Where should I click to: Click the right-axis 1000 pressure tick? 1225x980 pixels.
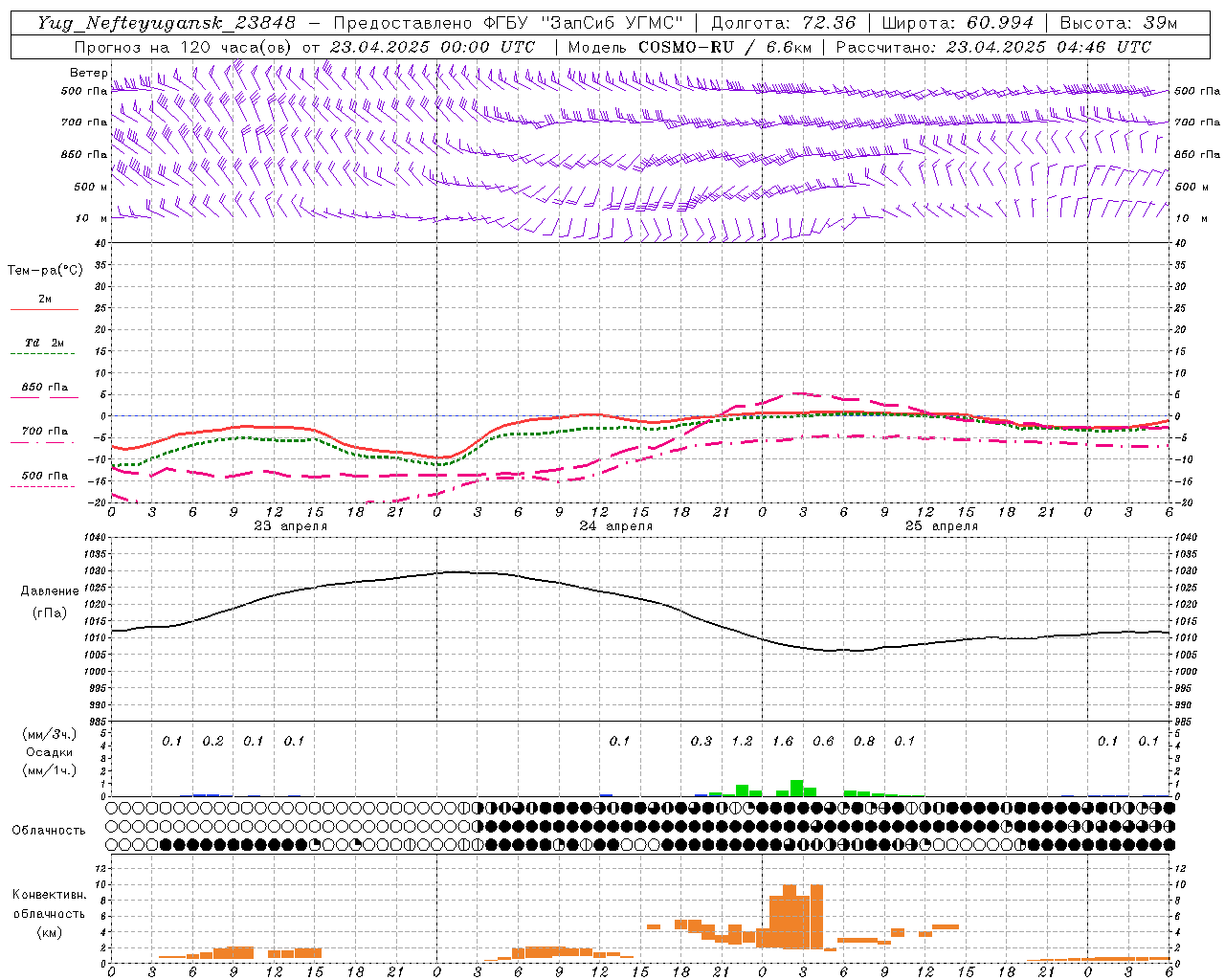(x=1185, y=672)
